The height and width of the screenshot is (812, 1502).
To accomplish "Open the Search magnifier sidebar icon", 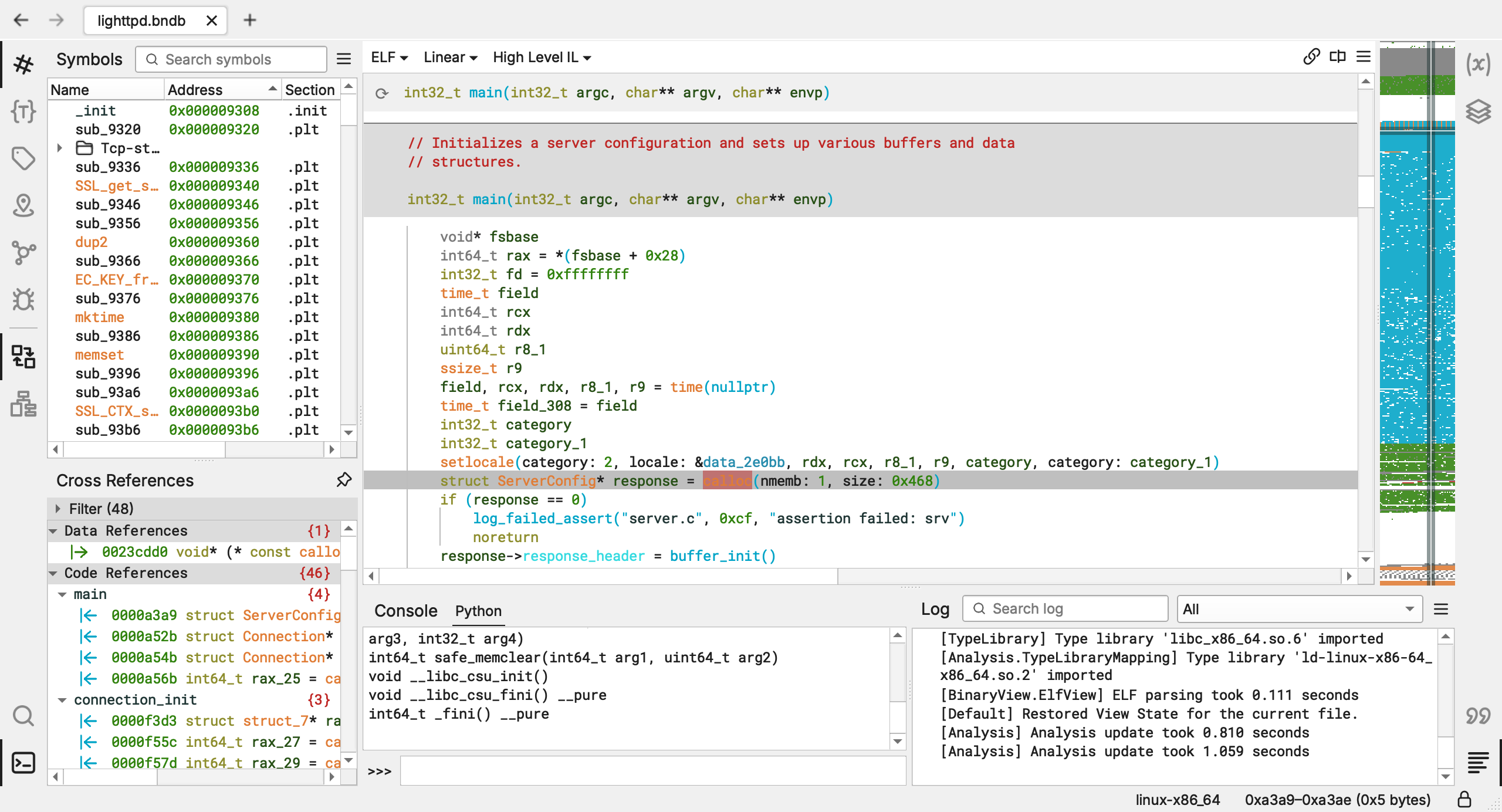I will (23, 716).
